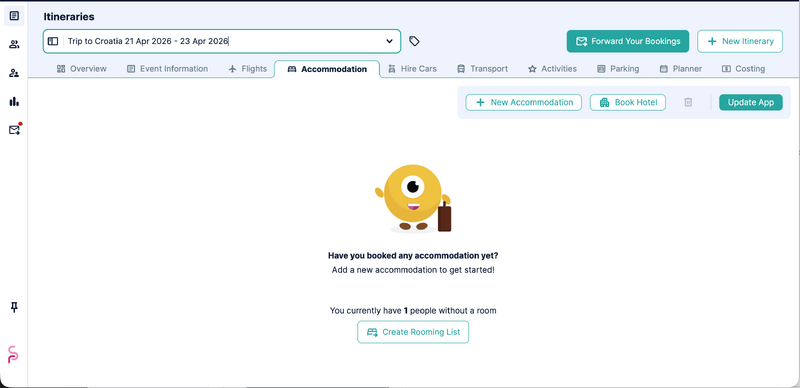The width and height of the screenshot is (800, 388).
Task: Switch to the Overview tab
Action: tap(82, 68)
